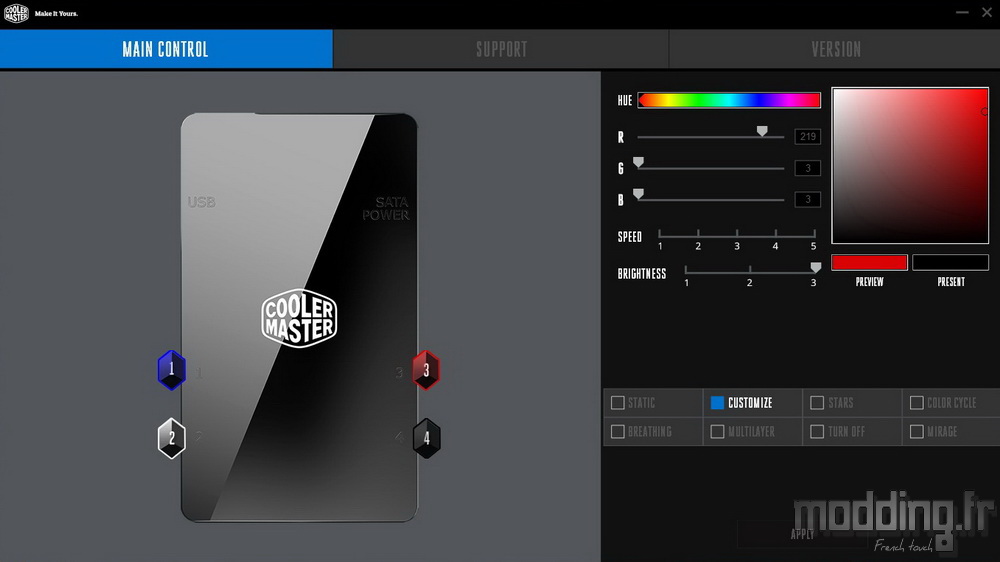Image resolution: width=1000 pixels, height=562 pixels.
Task: Click the SATA POWER label on the controller
Action: pyautogui.click(x=386, y=209)
